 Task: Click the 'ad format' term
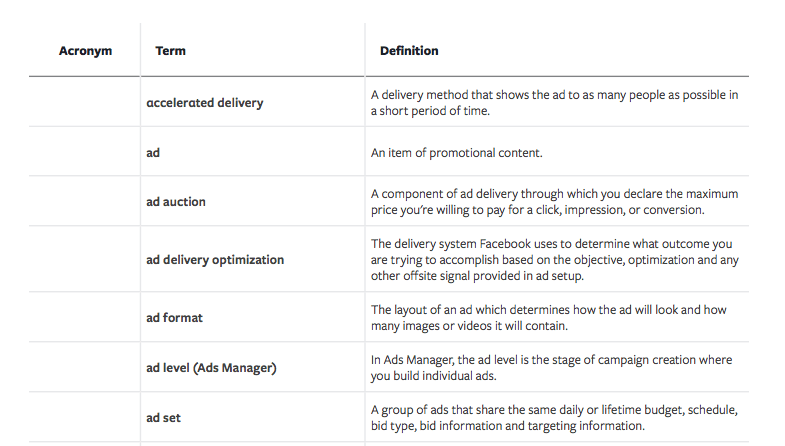175,318
